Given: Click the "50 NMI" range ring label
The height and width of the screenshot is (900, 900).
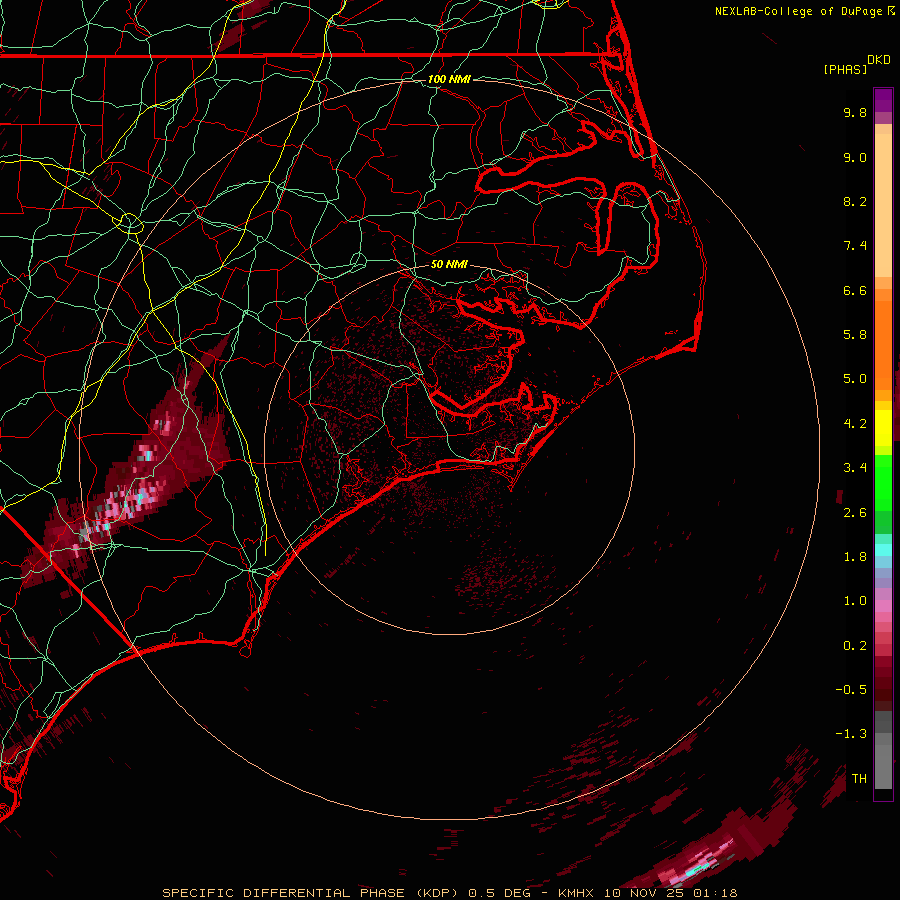Looking at the screenshot, I should (449, 264).
